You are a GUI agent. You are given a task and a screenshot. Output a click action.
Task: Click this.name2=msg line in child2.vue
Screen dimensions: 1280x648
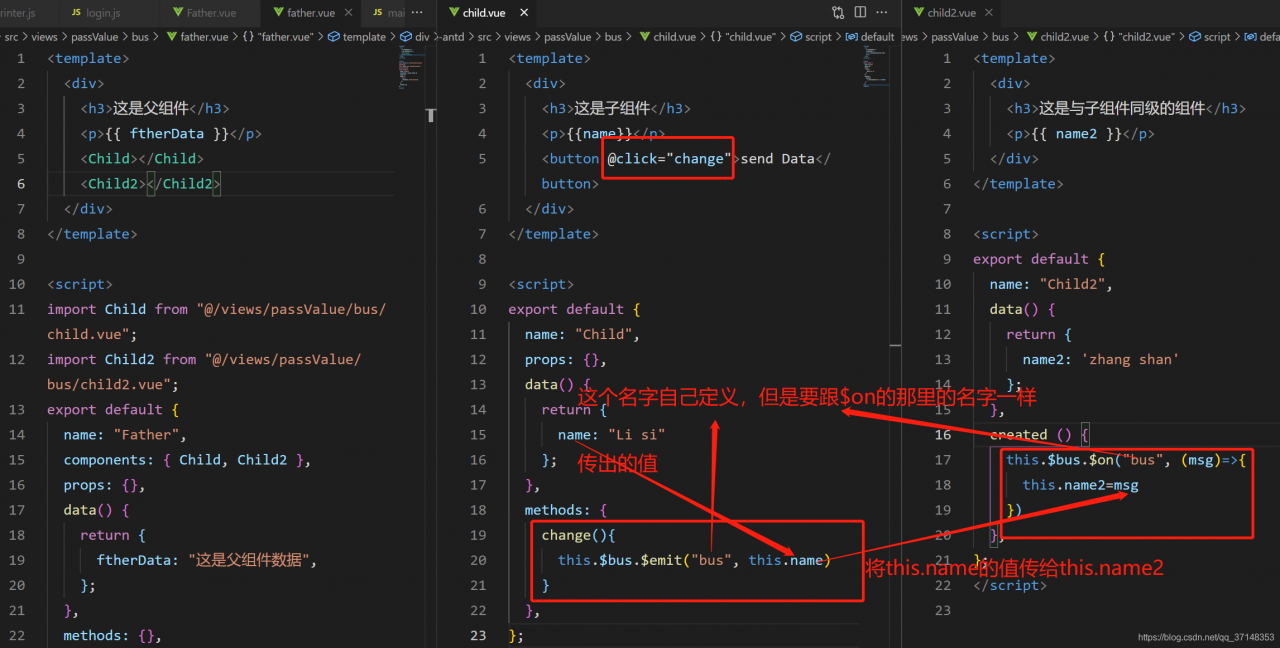(1080, 485)
